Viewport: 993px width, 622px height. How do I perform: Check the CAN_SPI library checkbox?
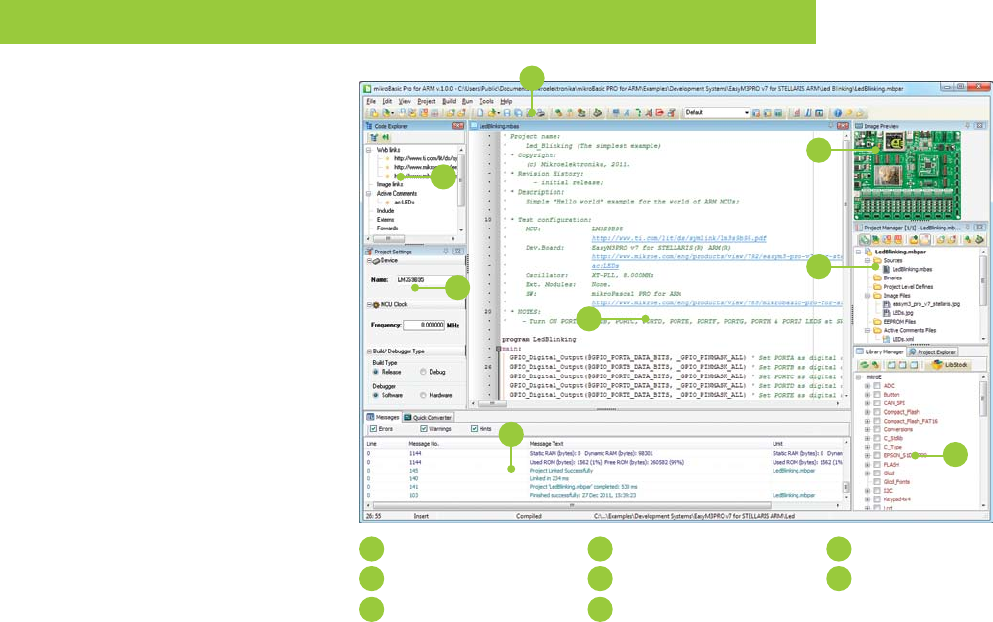point(877,403)
